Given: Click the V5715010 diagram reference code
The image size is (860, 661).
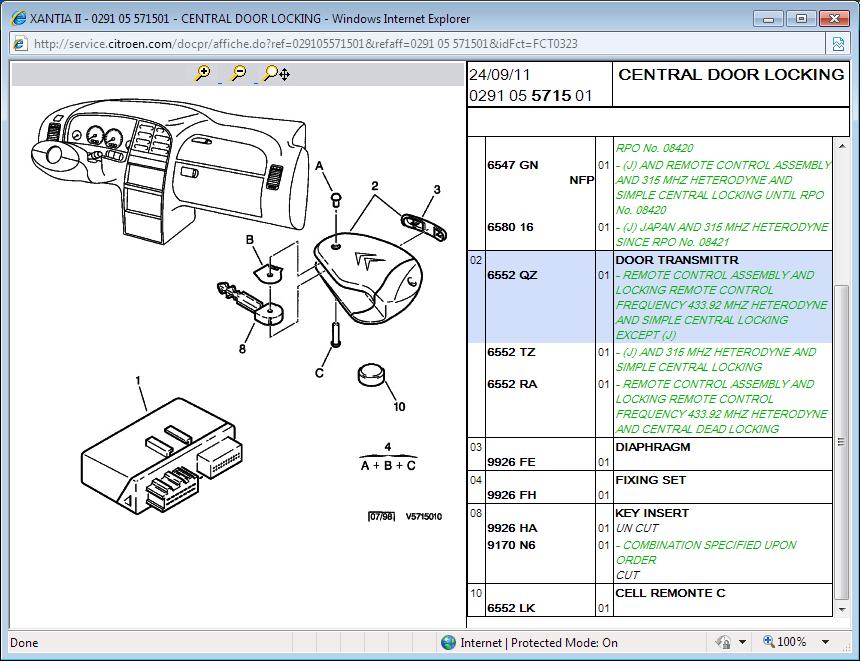Looking at the screenshot, I should (x=423, y=516).
